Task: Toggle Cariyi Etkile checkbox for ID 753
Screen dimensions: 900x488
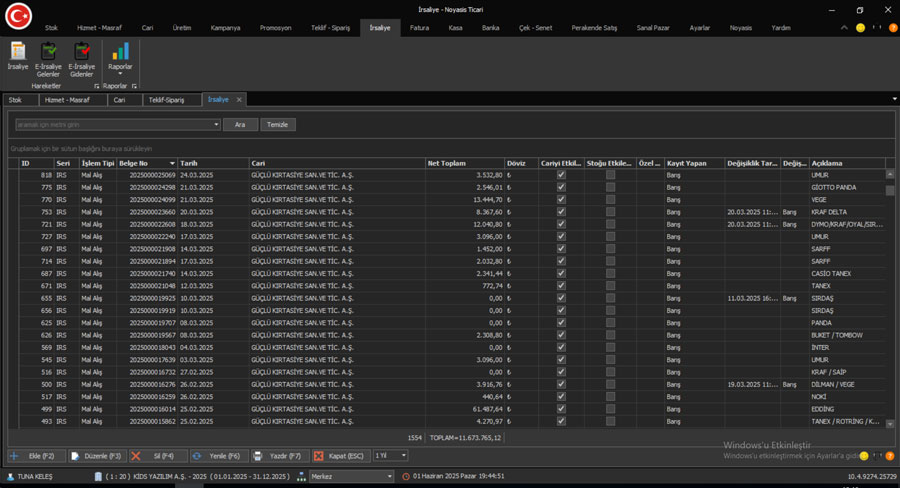Action: 561,212
